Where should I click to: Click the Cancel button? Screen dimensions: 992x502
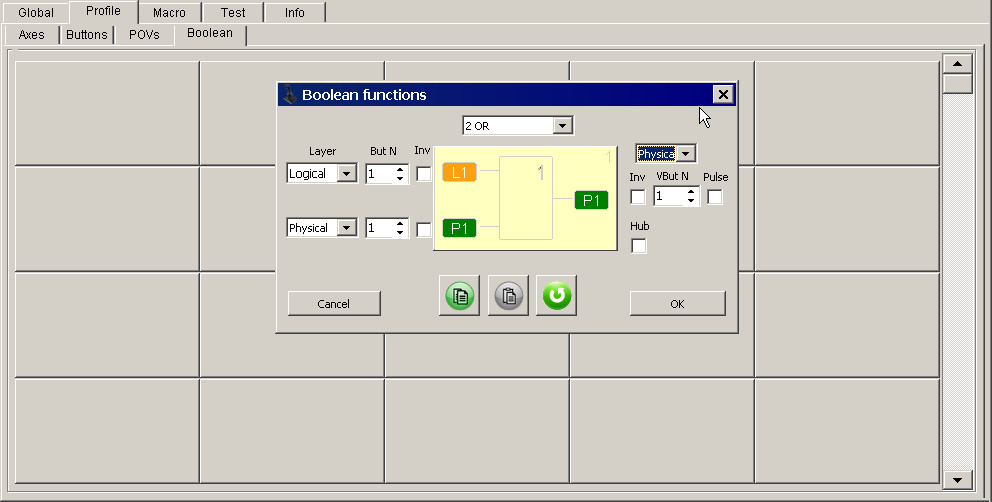tap(334, 304)
